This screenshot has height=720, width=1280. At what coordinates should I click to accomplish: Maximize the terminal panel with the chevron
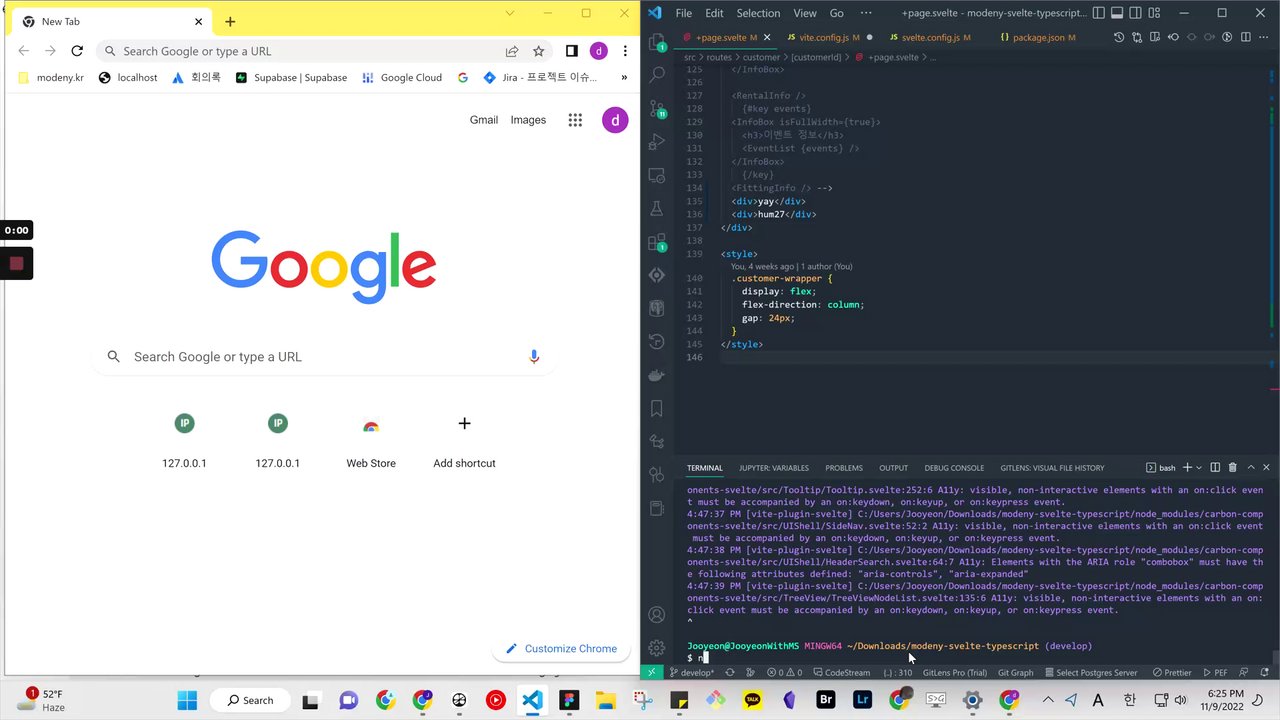point(1250,467)
